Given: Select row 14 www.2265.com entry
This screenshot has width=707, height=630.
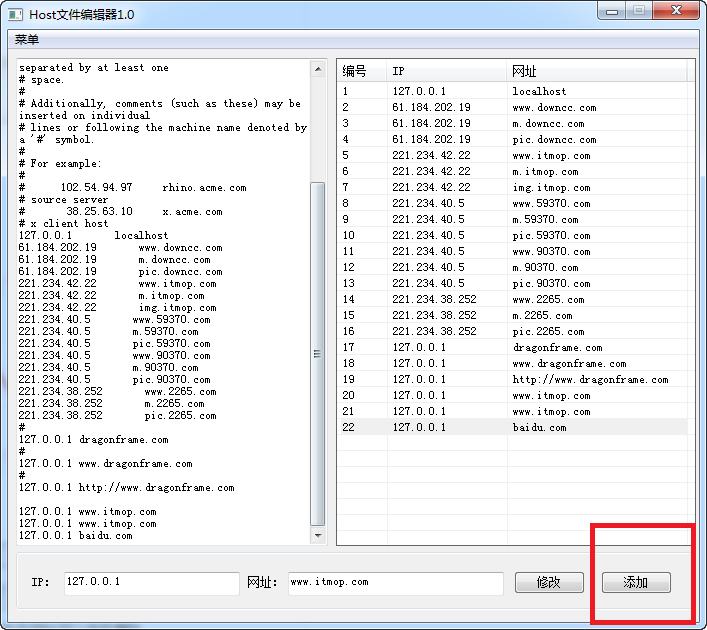Looking at the screenshot, I should coord(510,299).
